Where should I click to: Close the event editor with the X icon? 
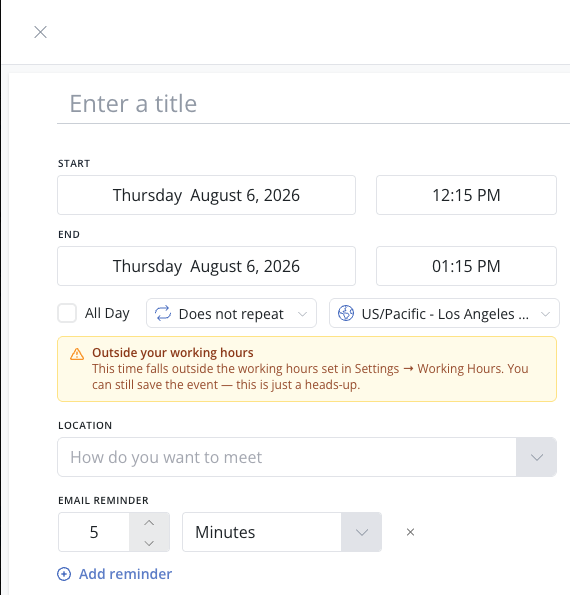point(40,32)
